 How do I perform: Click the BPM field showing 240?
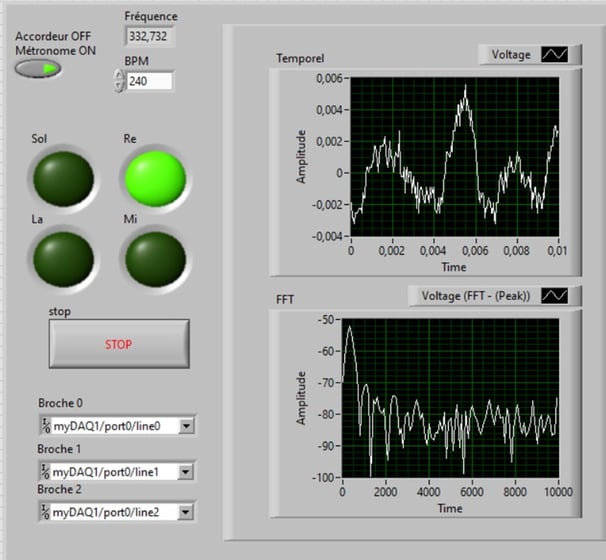(x=149, y=81)
